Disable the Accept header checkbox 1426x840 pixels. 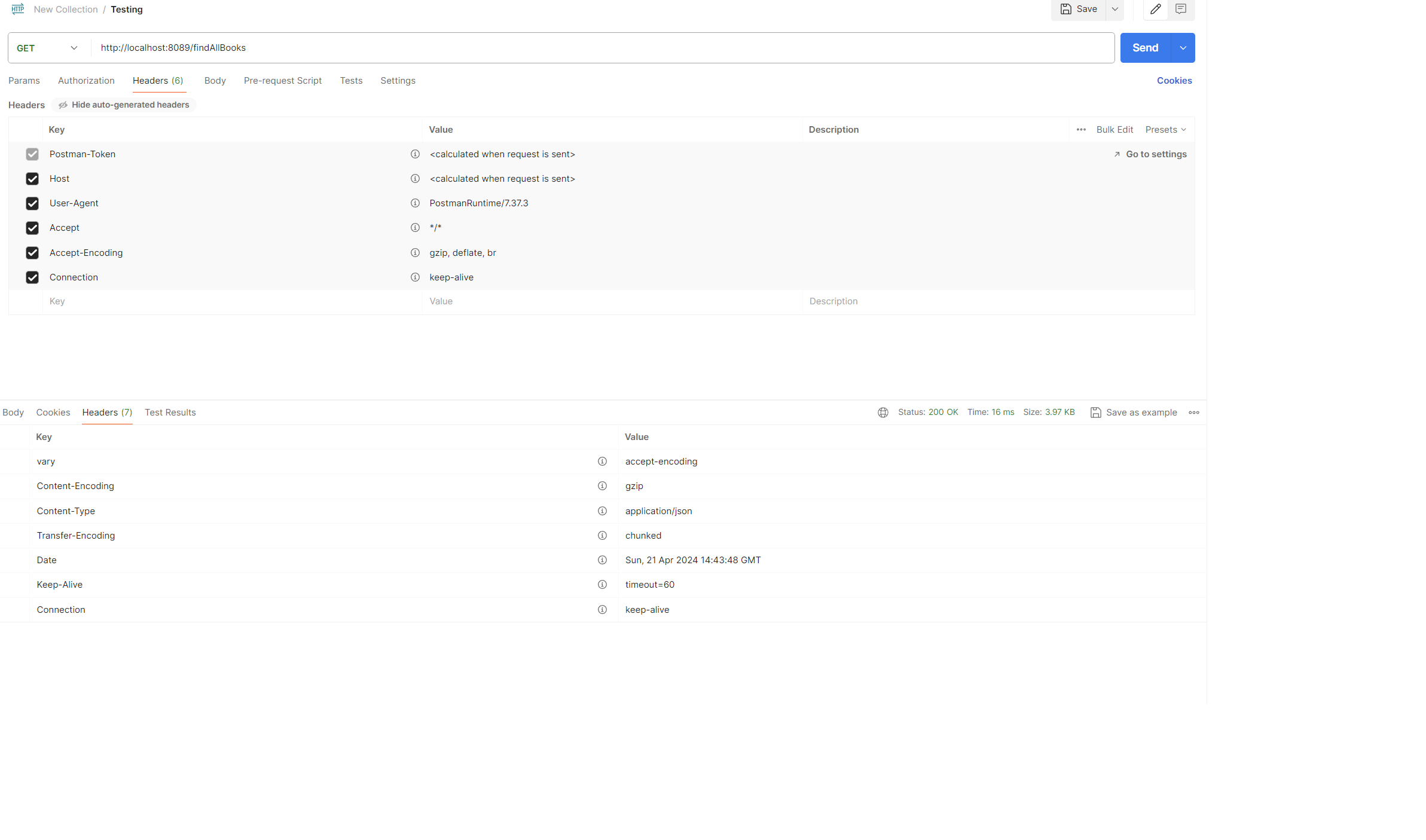(32, 228)
